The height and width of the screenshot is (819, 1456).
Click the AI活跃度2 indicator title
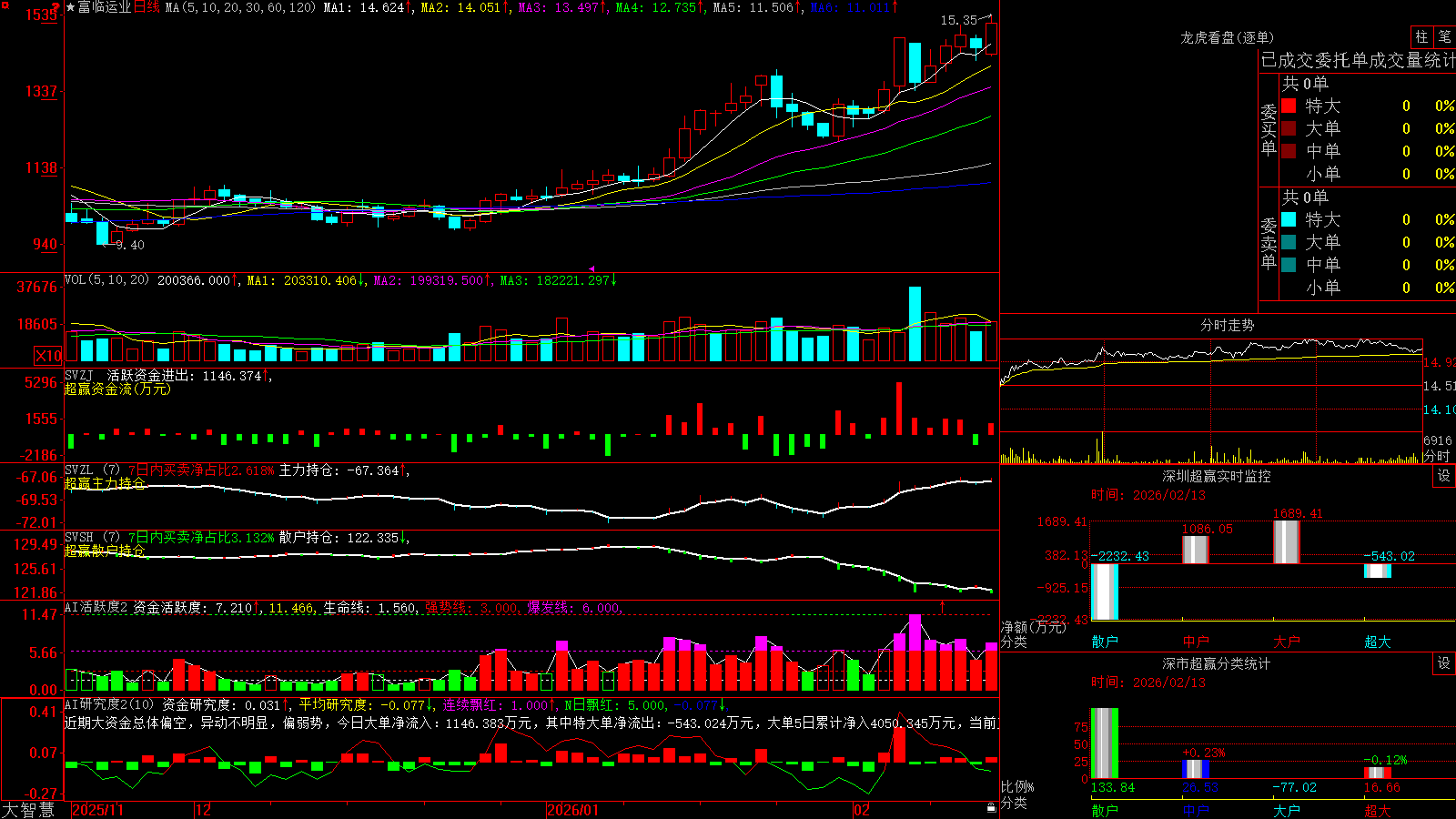pyautogui.click(x=96, y=607)
